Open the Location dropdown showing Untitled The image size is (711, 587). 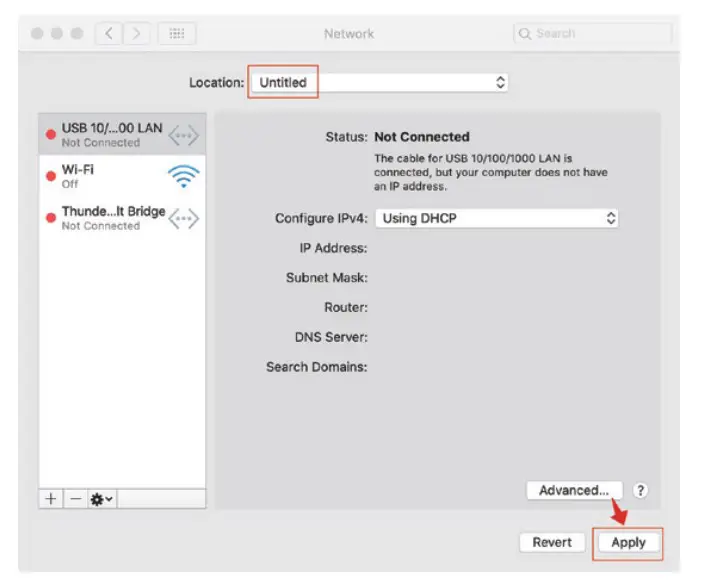pos(380,82)
